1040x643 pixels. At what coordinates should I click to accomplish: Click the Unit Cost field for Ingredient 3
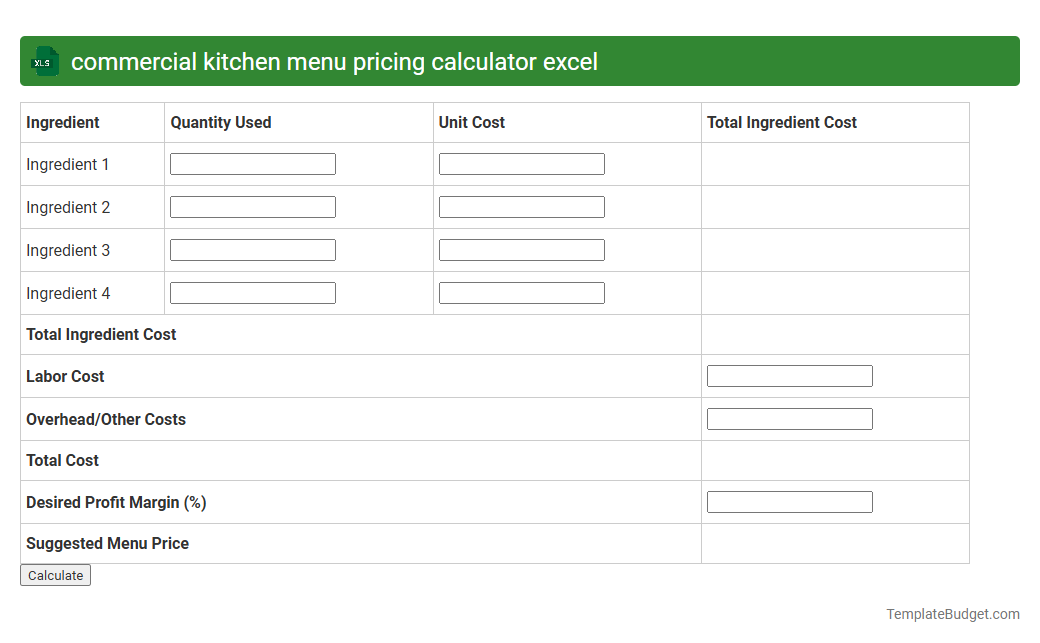(521, 249)
